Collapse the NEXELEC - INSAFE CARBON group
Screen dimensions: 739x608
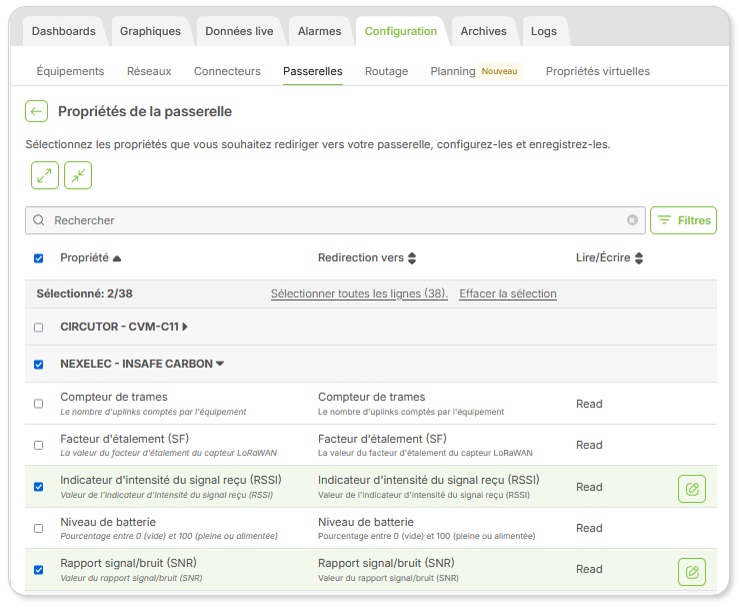(x=220, y=364)
